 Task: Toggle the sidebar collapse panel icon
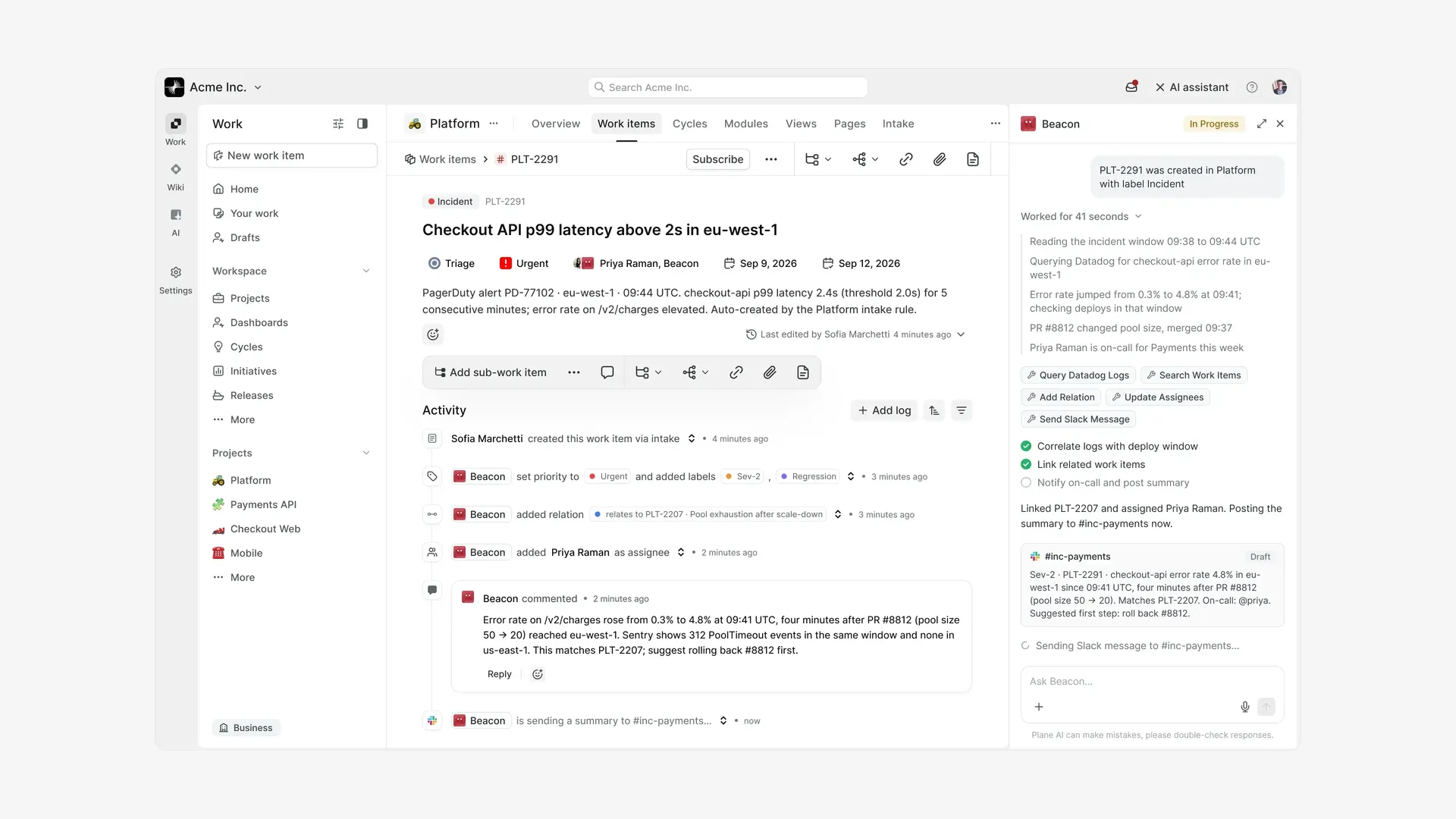362,124
